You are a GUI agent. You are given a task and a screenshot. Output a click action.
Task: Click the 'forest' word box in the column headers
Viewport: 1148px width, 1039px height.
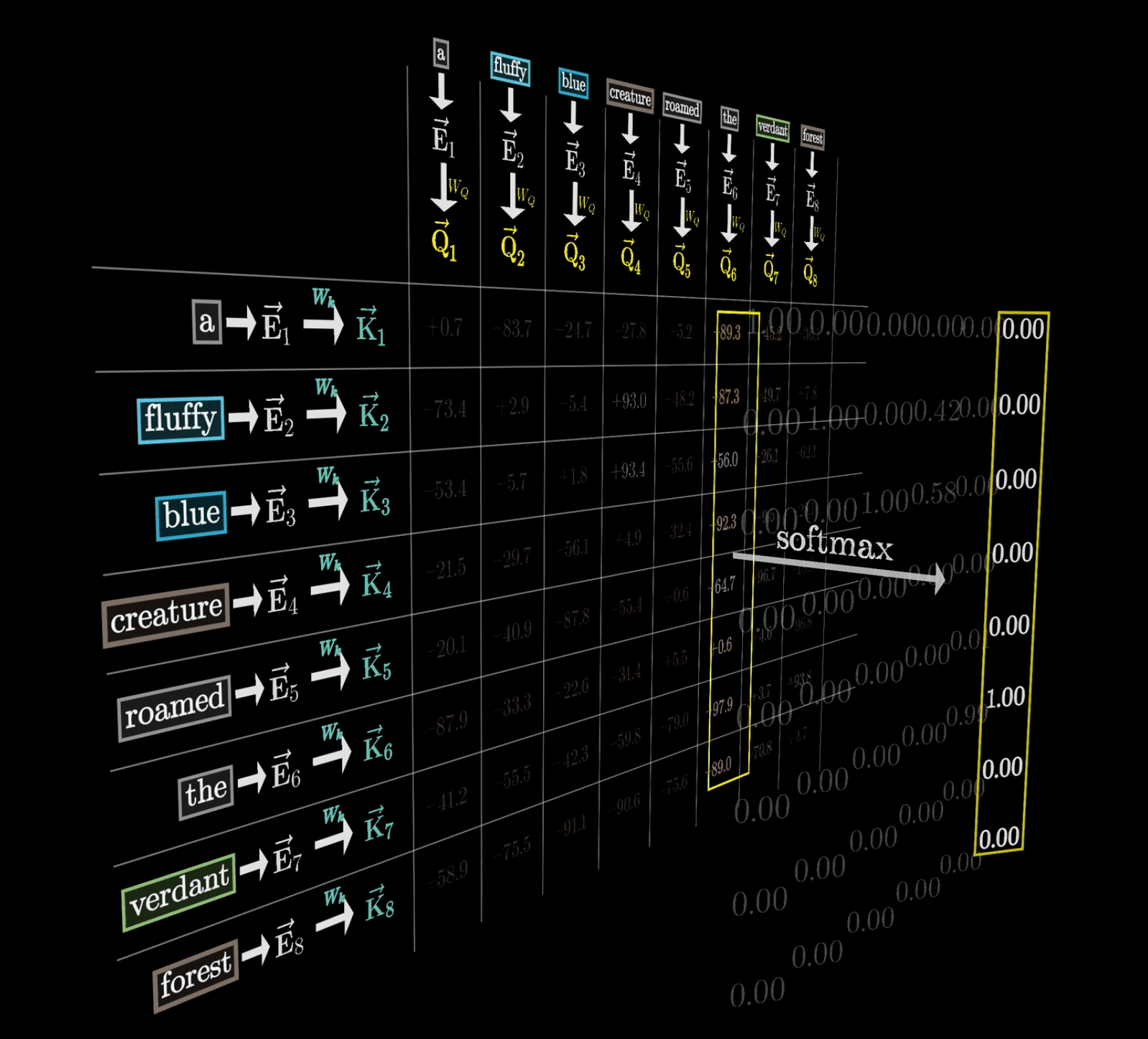813,137
